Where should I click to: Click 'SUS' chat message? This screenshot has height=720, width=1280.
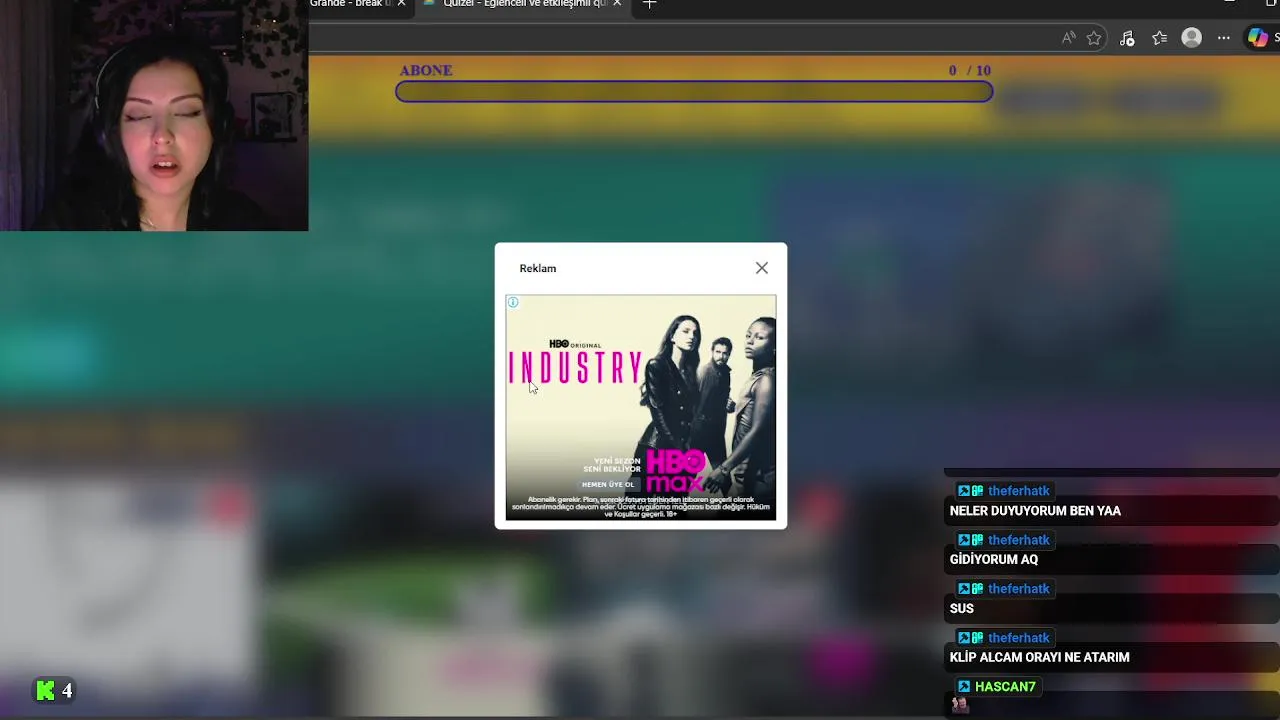point(961,609)
